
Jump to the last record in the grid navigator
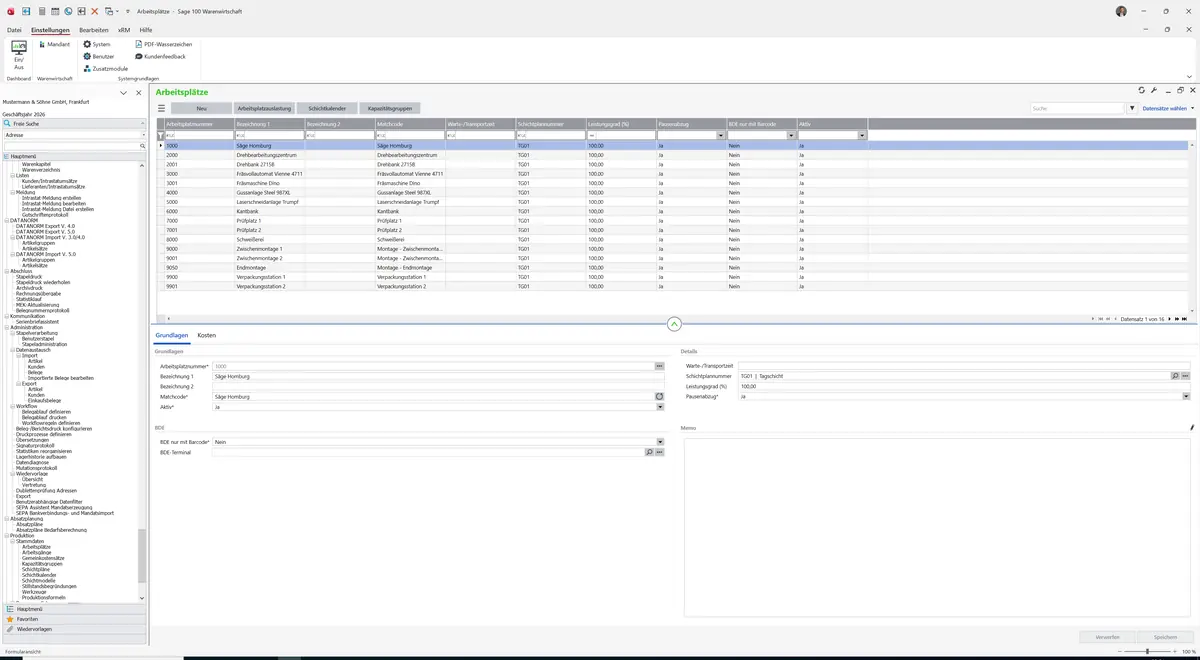coord(1185,319)
